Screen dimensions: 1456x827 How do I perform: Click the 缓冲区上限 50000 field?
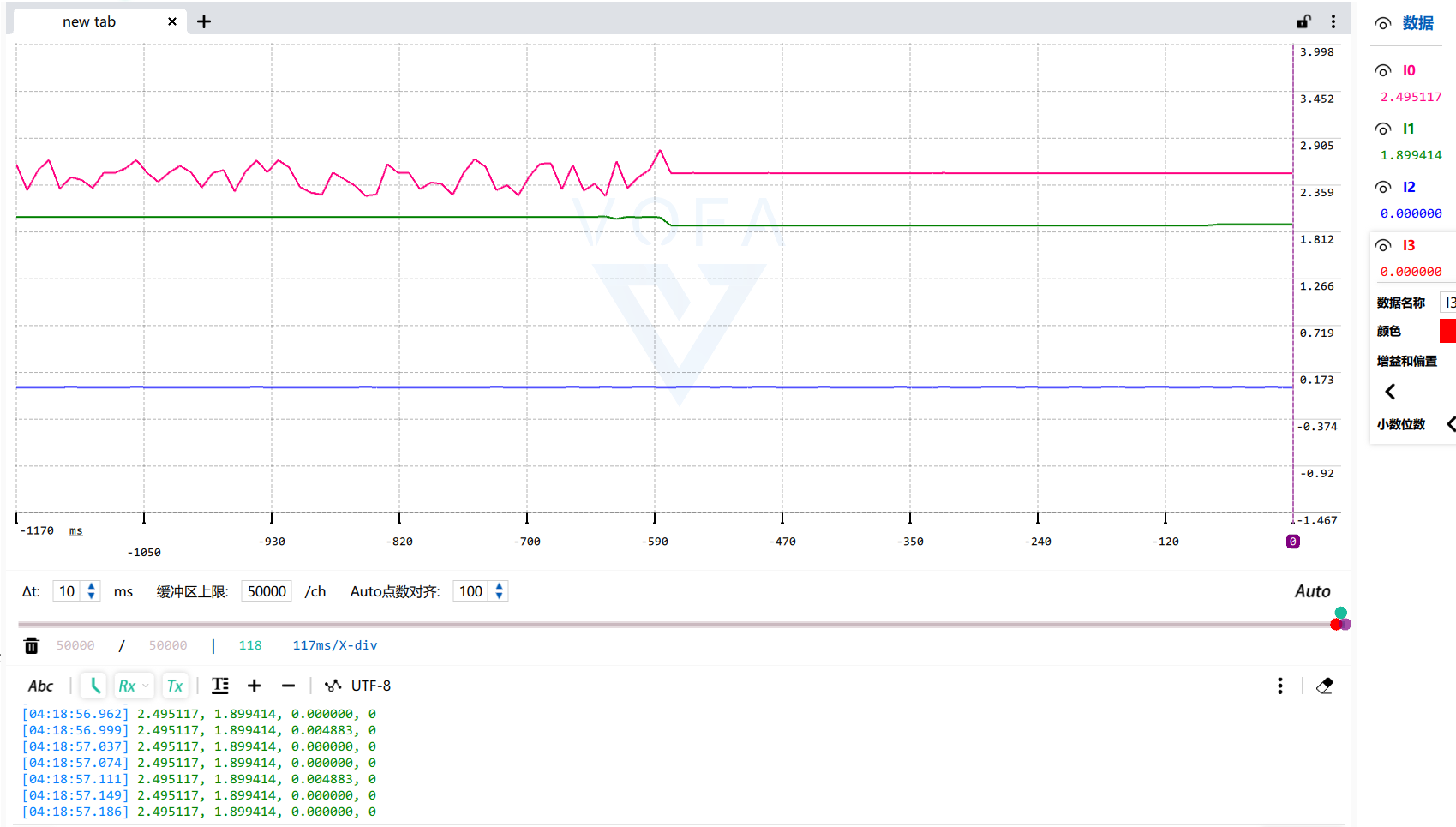pos(267,591)
